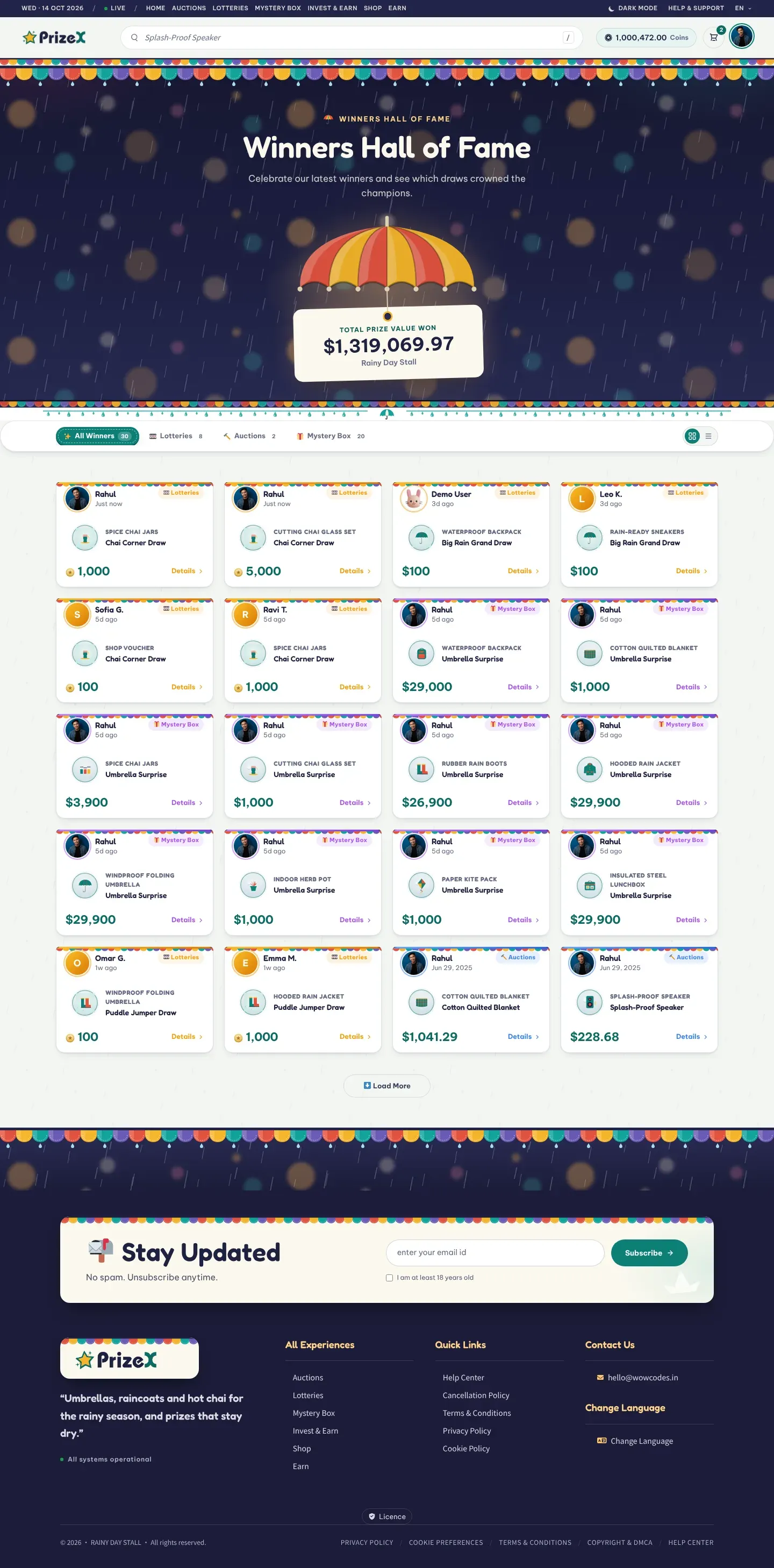Open Details for Emma M. Hooded Rain Jacket card

[355, 1037]
